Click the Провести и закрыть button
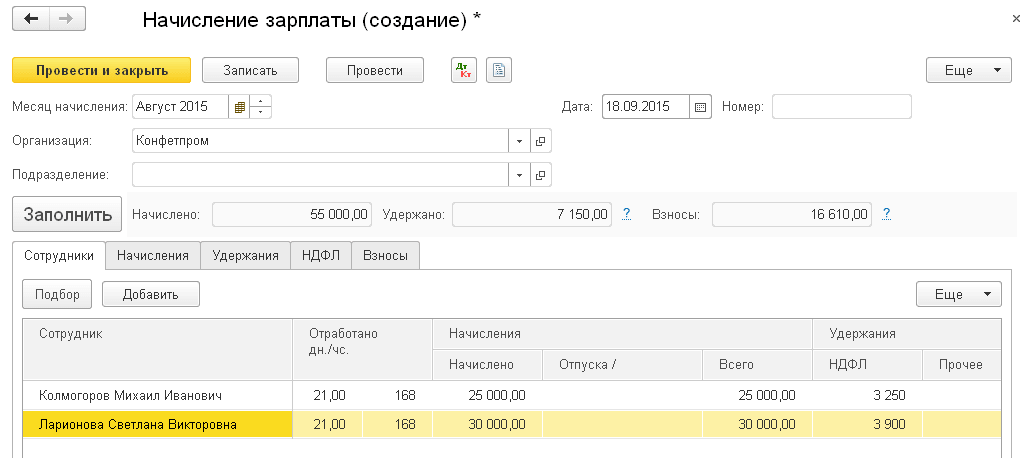 [101, 70]
